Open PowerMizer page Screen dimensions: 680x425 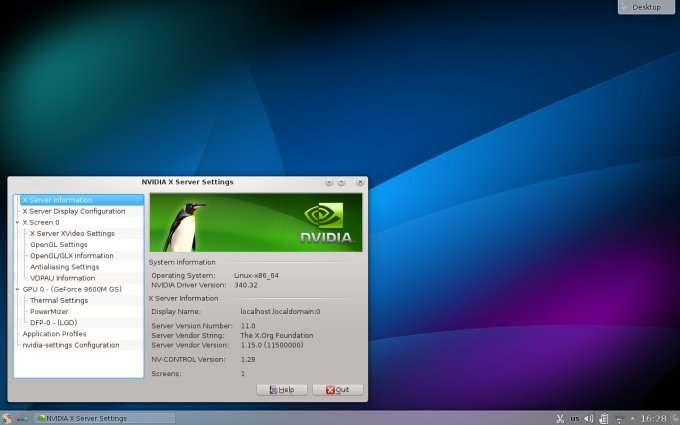pos(49,311)
